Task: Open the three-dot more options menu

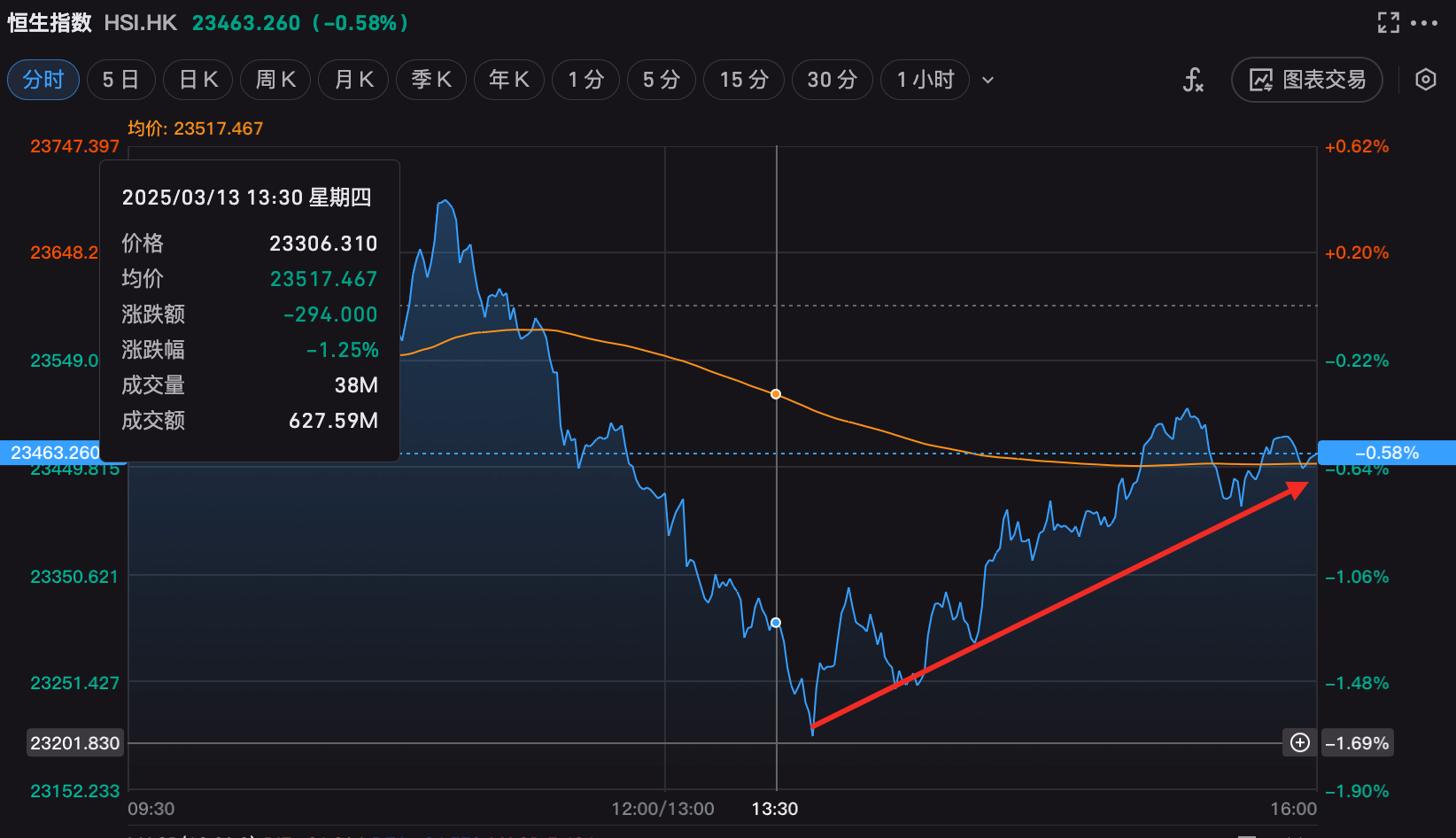Action: click(1424, 23)
